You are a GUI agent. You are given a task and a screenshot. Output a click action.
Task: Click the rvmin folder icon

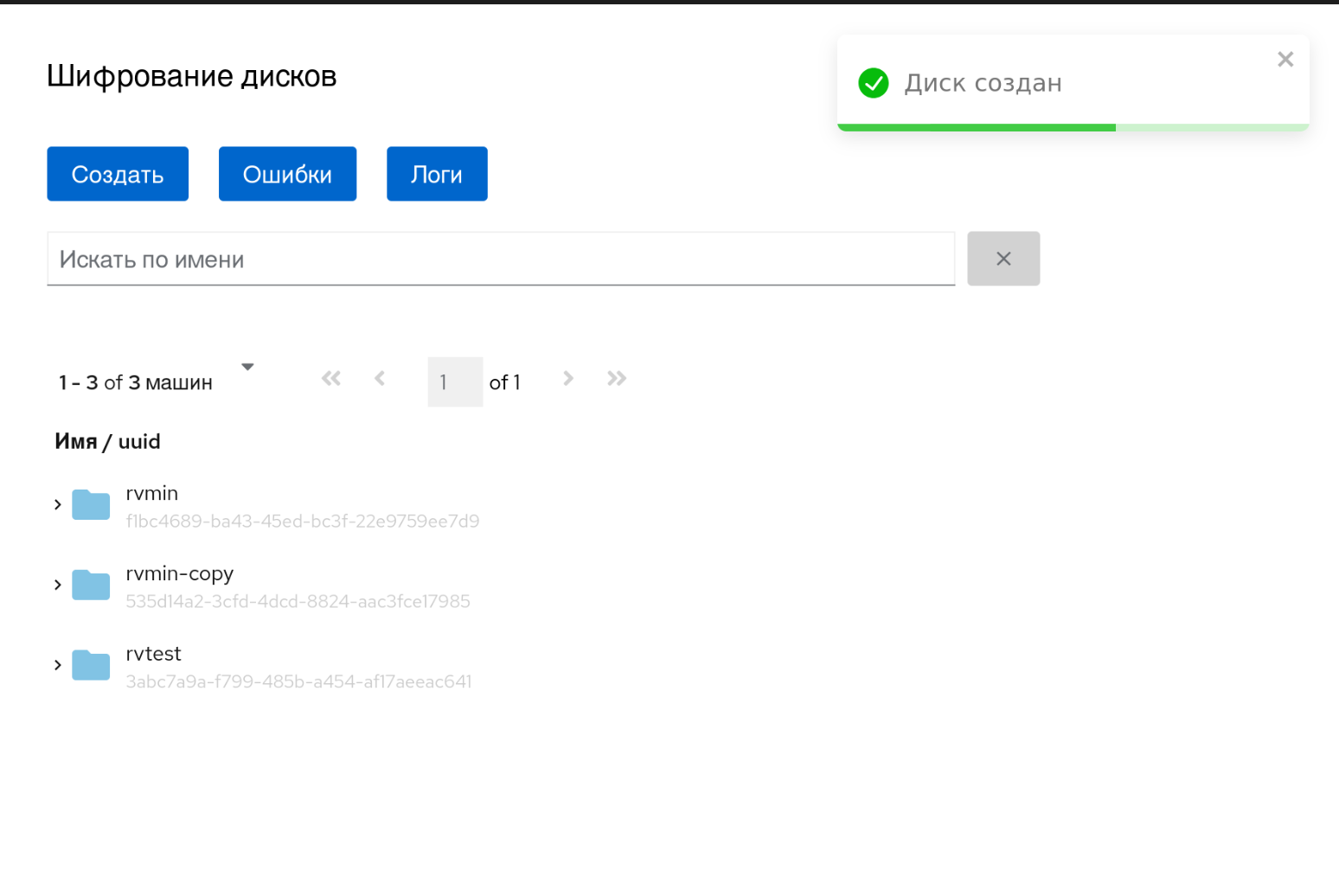click(x=91, y=505)
